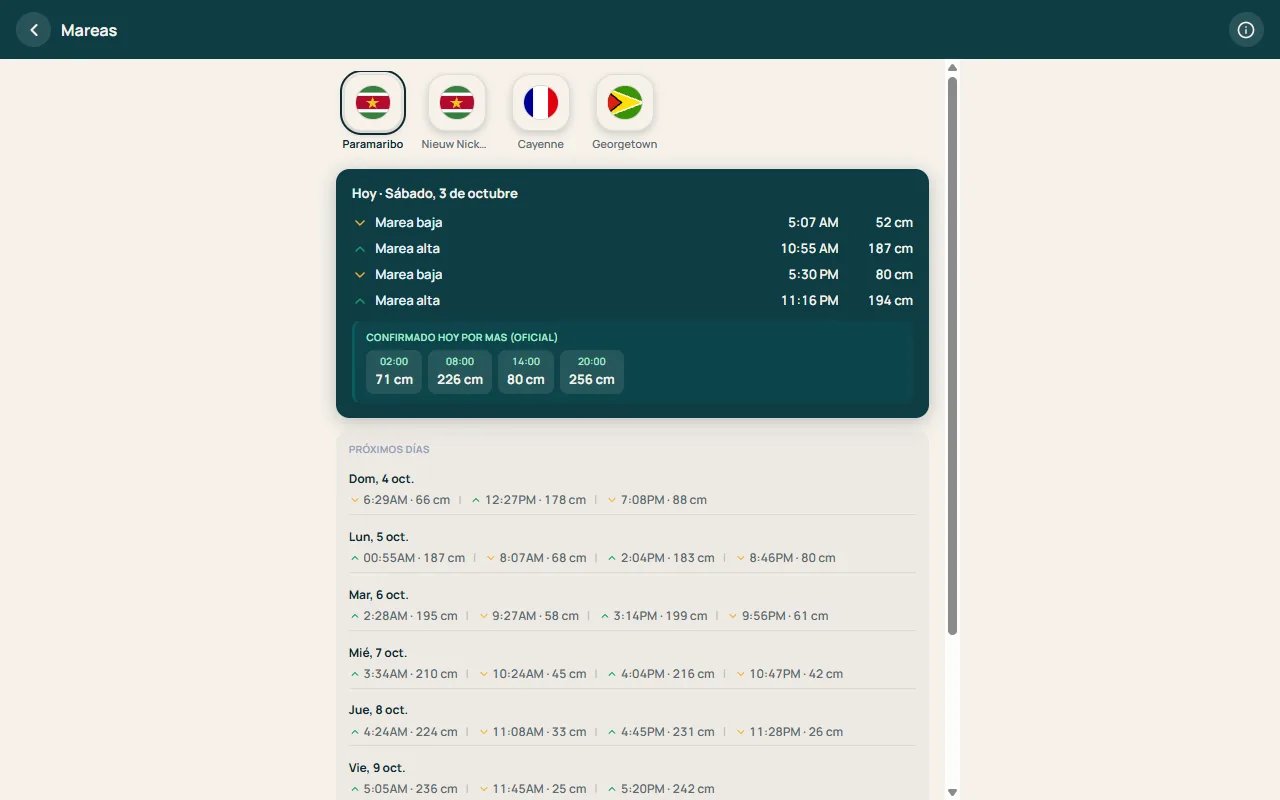Click the 10:55 AM high tide arrow

(x=360, y=249)
